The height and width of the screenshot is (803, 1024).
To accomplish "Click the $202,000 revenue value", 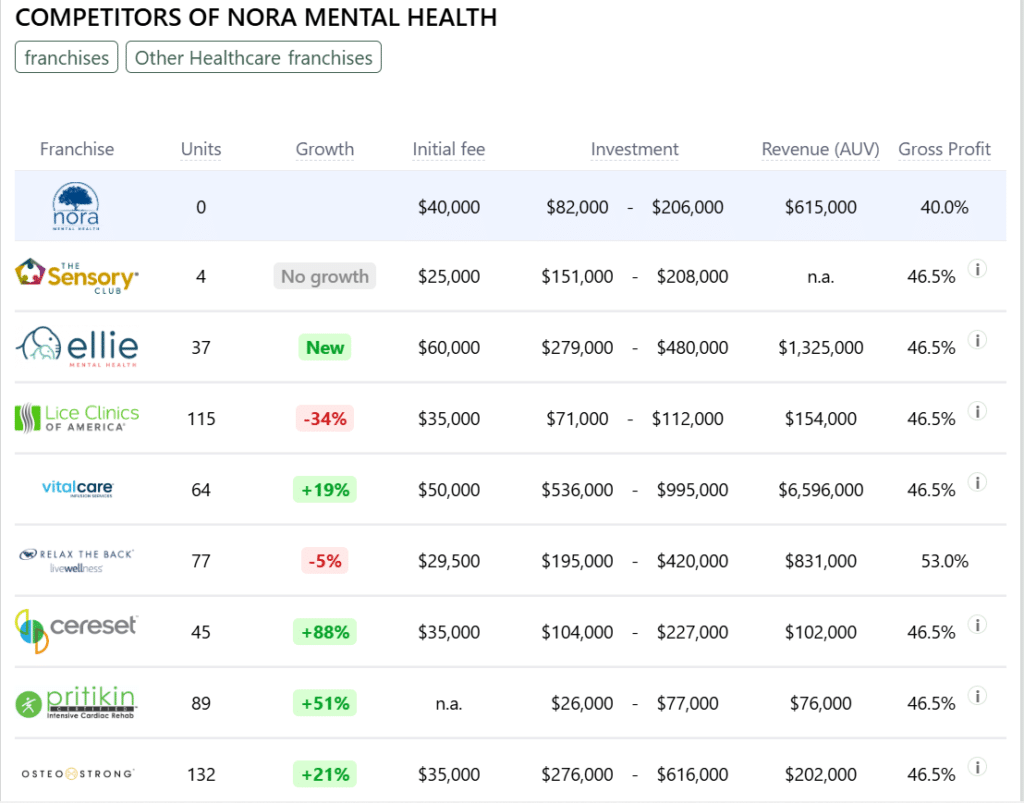I will click(820, 774).
